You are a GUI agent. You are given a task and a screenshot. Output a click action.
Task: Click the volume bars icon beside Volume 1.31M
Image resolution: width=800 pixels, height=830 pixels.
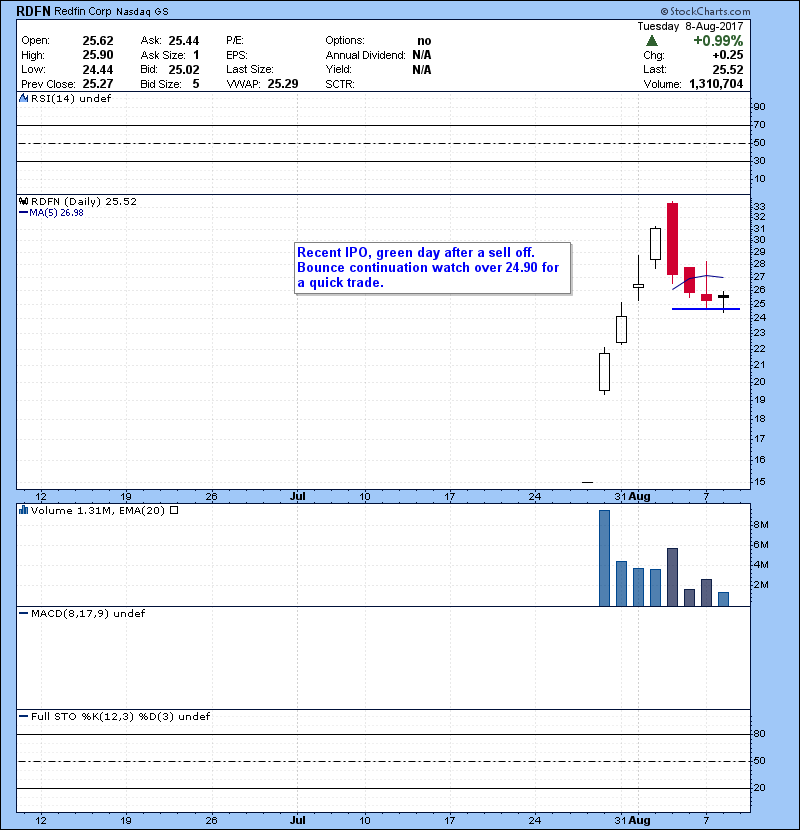point(23,511)
